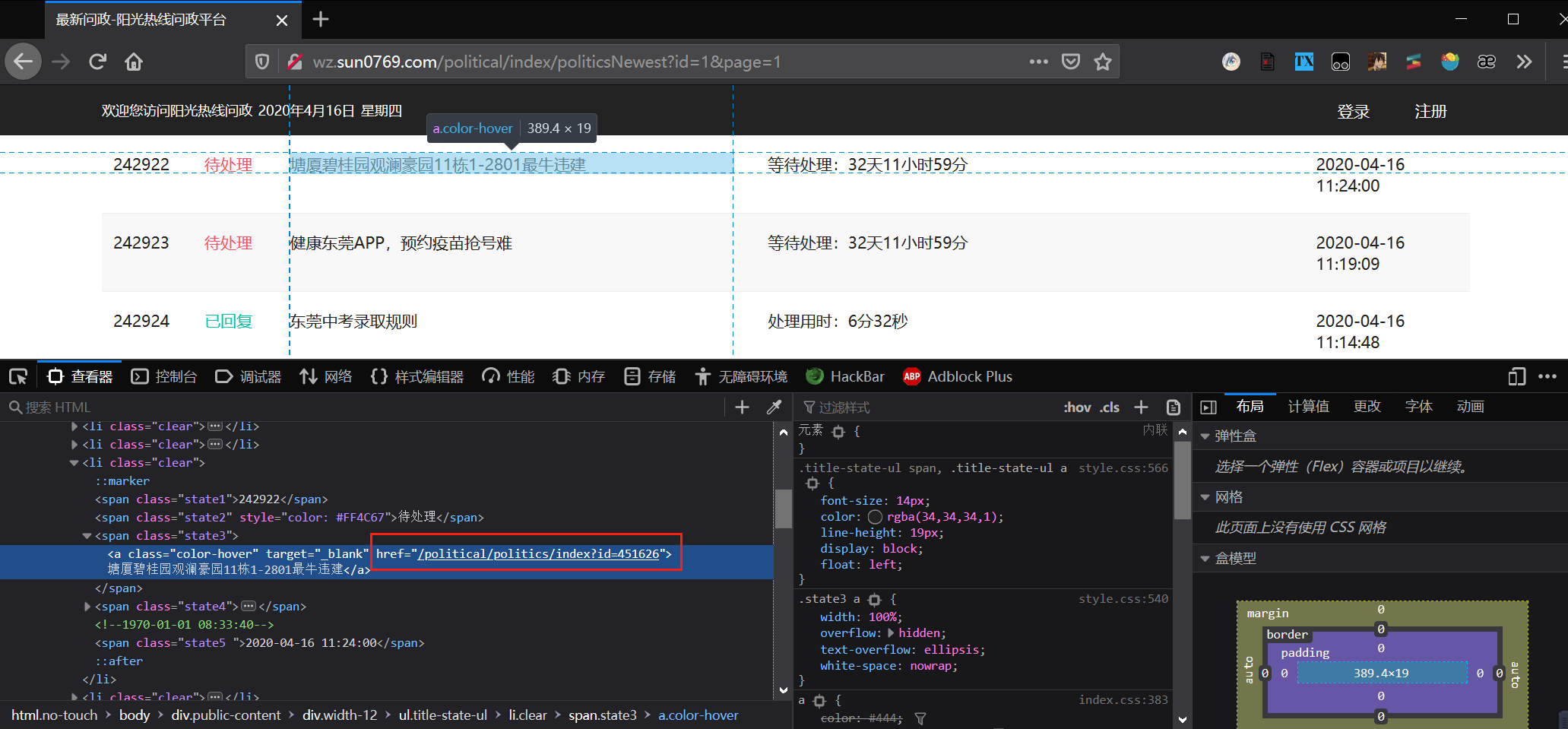This screenshot has height=729, width=1568.
Task: Switch to the 查看器 Inspector tab
Action: point(80,376)
